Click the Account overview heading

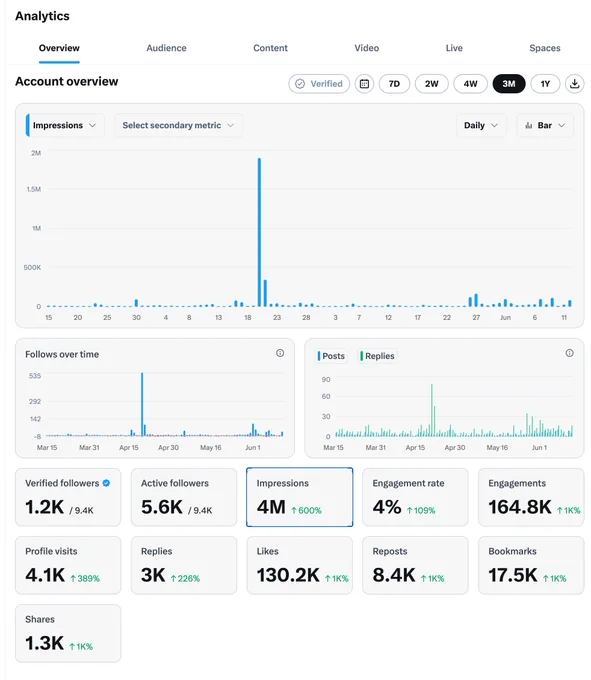(66, 82)
